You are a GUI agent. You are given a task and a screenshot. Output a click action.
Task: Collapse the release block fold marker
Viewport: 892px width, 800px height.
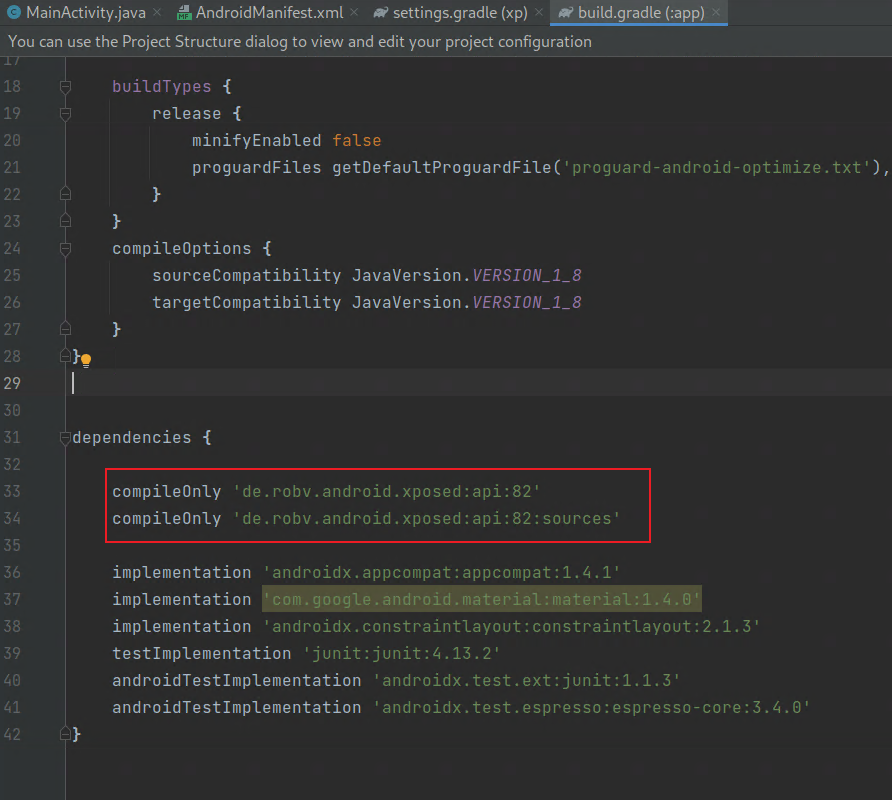[x=66, y=114]
